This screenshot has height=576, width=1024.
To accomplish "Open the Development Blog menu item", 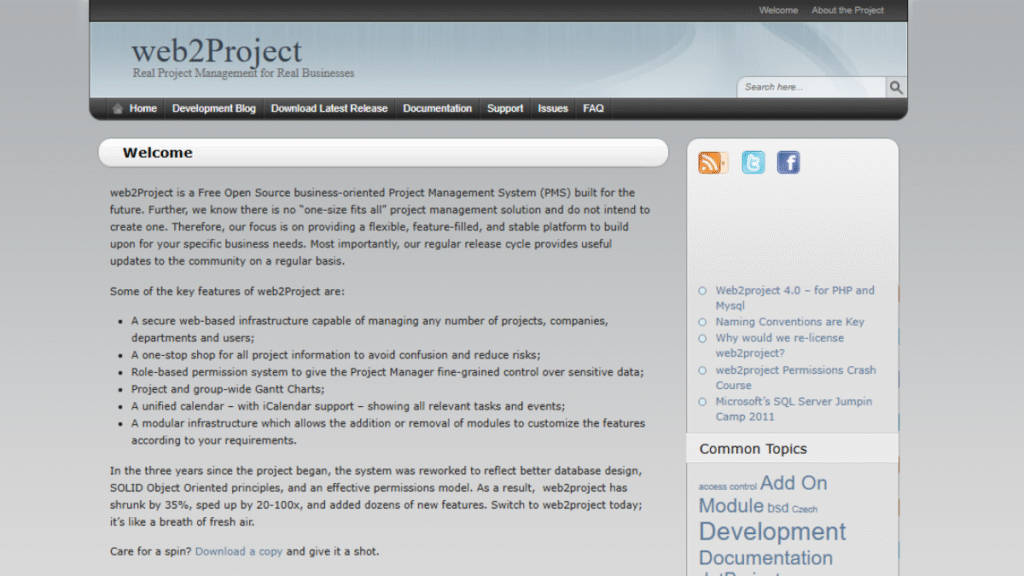I will pyautogui.click(x=213, y=109).
